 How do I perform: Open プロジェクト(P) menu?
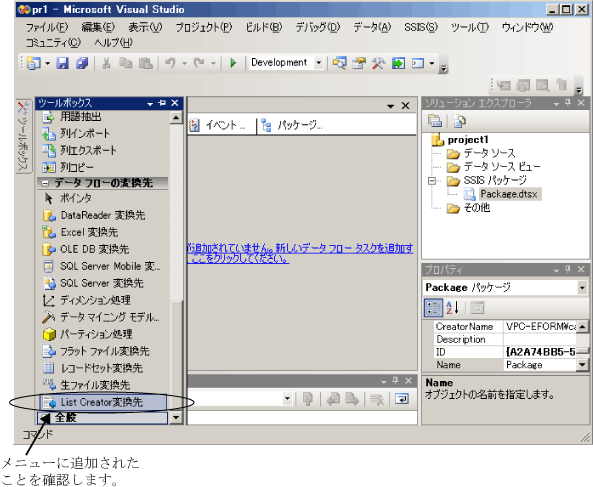click(x=203, y=27)
